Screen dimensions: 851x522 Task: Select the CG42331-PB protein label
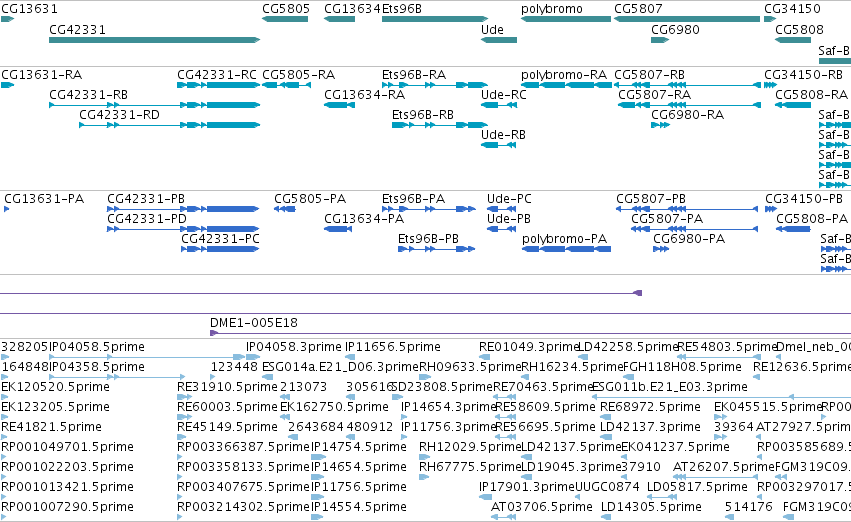[146, 199]
